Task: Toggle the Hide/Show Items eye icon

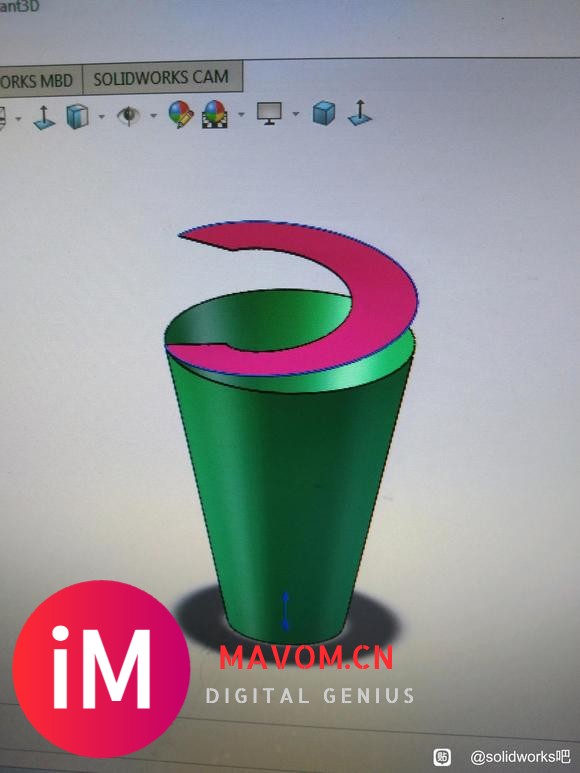Action: point(129,116)
